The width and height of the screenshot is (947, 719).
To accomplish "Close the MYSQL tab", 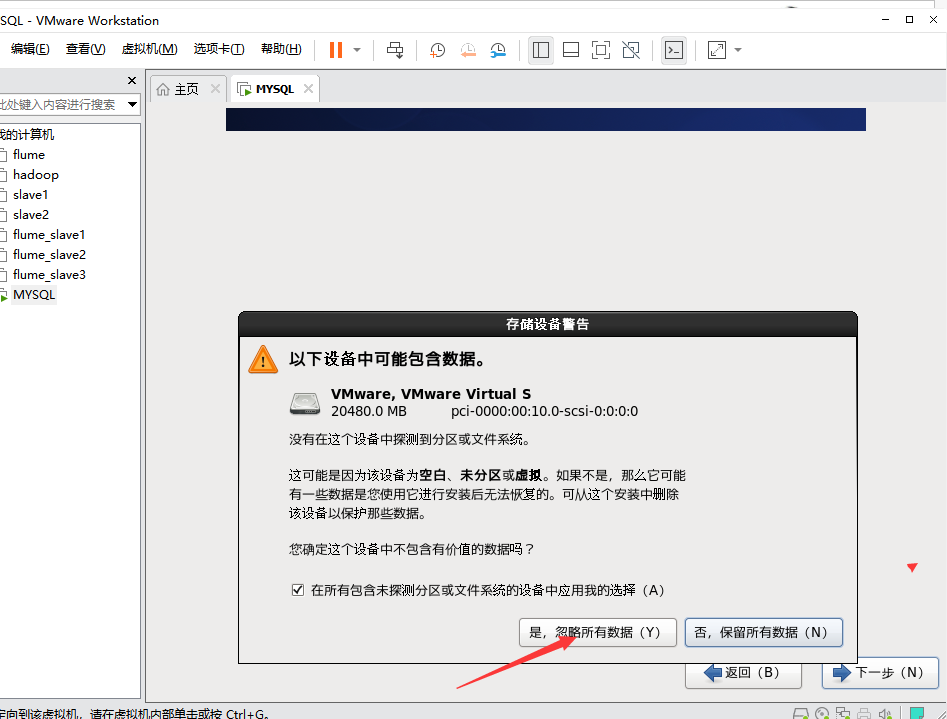I will (308, 89).
